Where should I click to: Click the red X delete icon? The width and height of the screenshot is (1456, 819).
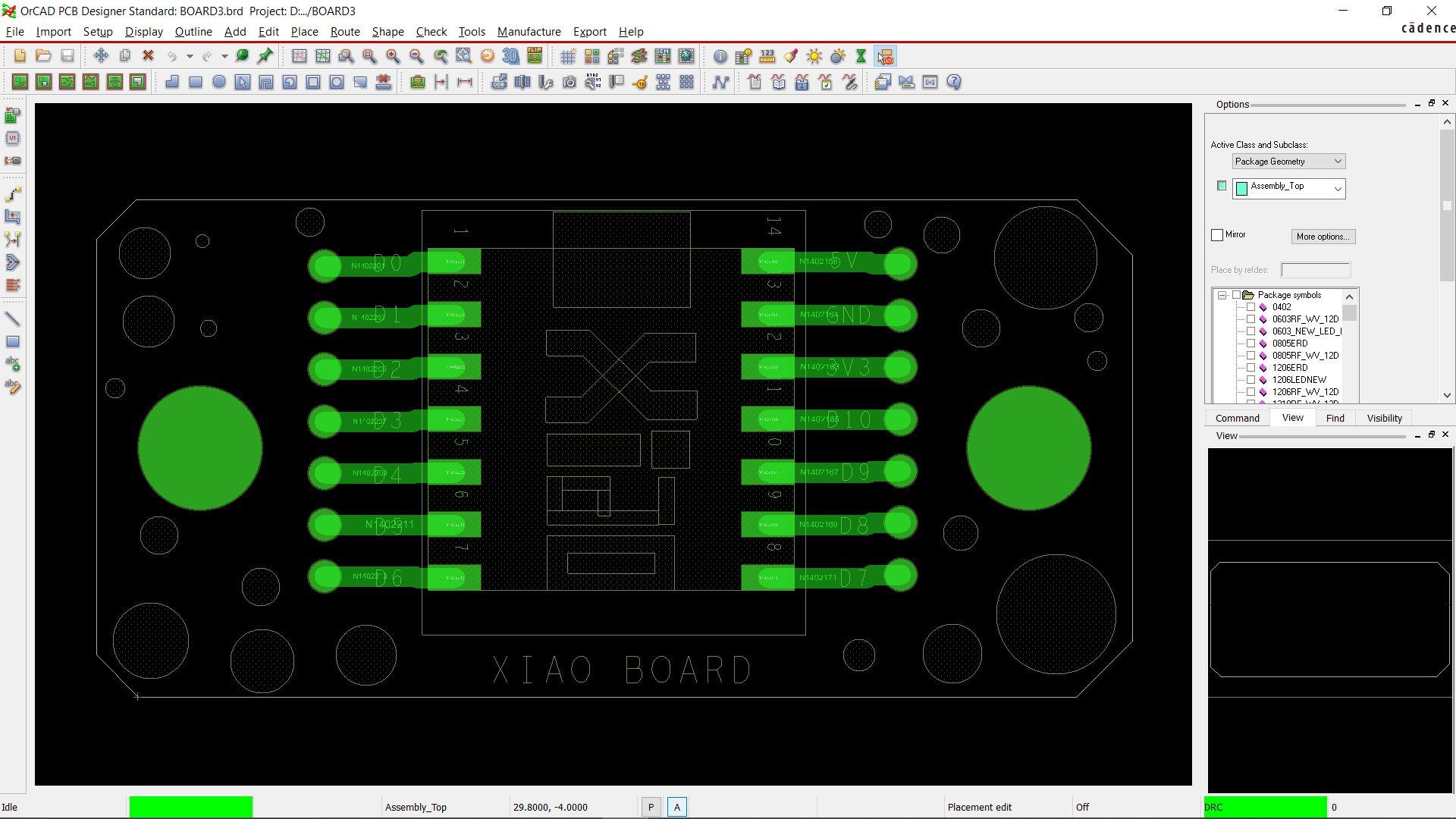pos(149,56)
